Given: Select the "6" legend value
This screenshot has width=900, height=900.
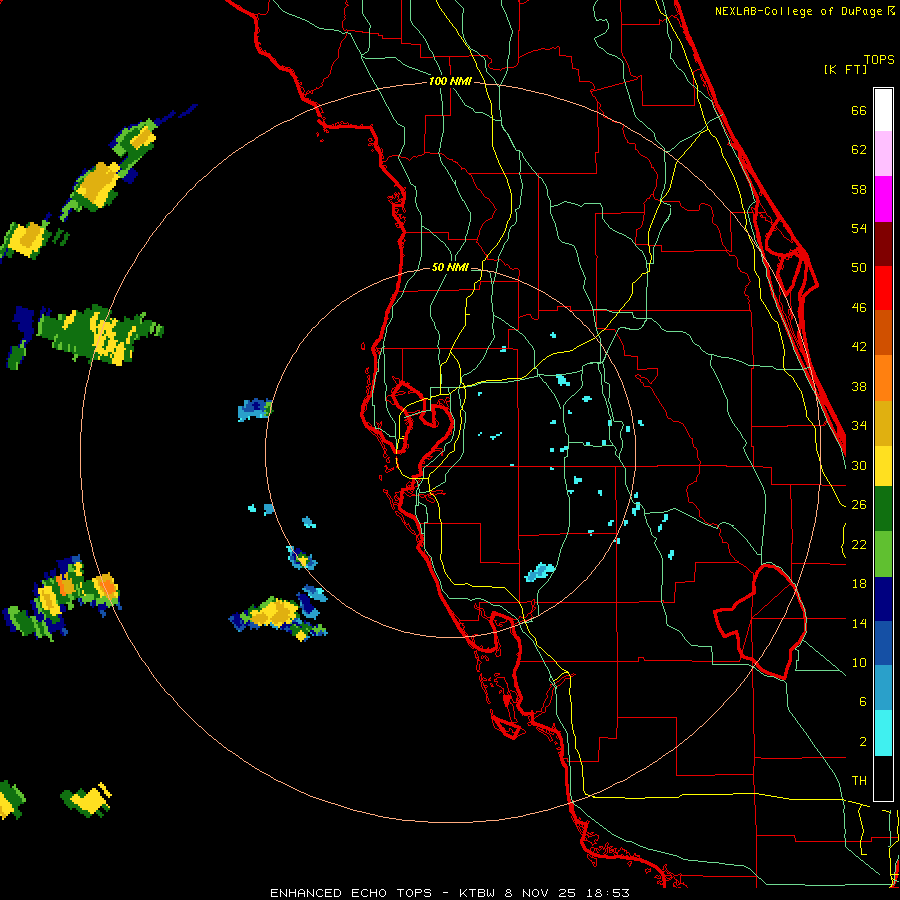Looking at the screenshot, I should point(862,702).
